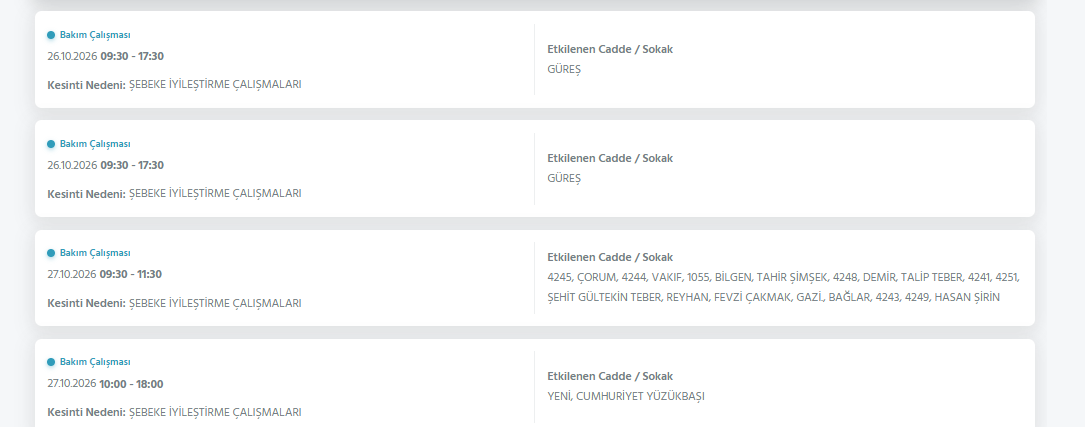
Task: Click the first card's 26.10.2026 09:30 - 17:30 time
Action: point(105,56)
